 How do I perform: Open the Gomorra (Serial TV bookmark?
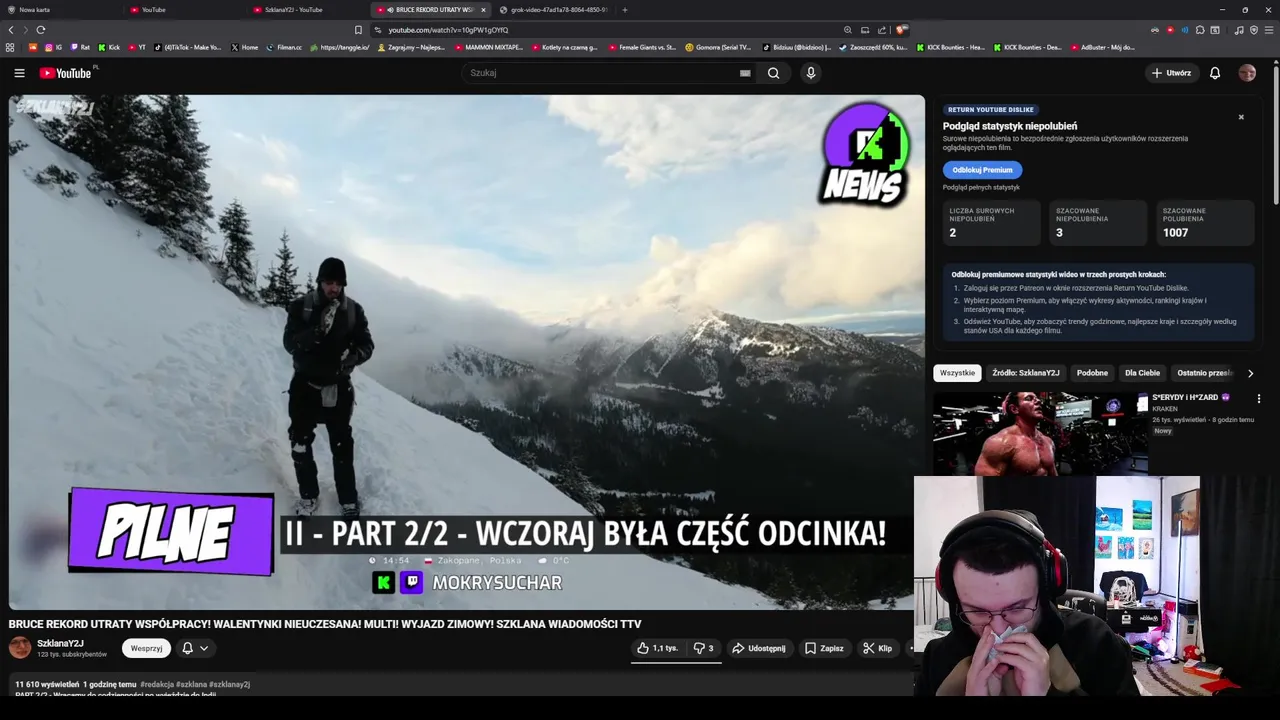pyautogui.click(x=718, y=47)
